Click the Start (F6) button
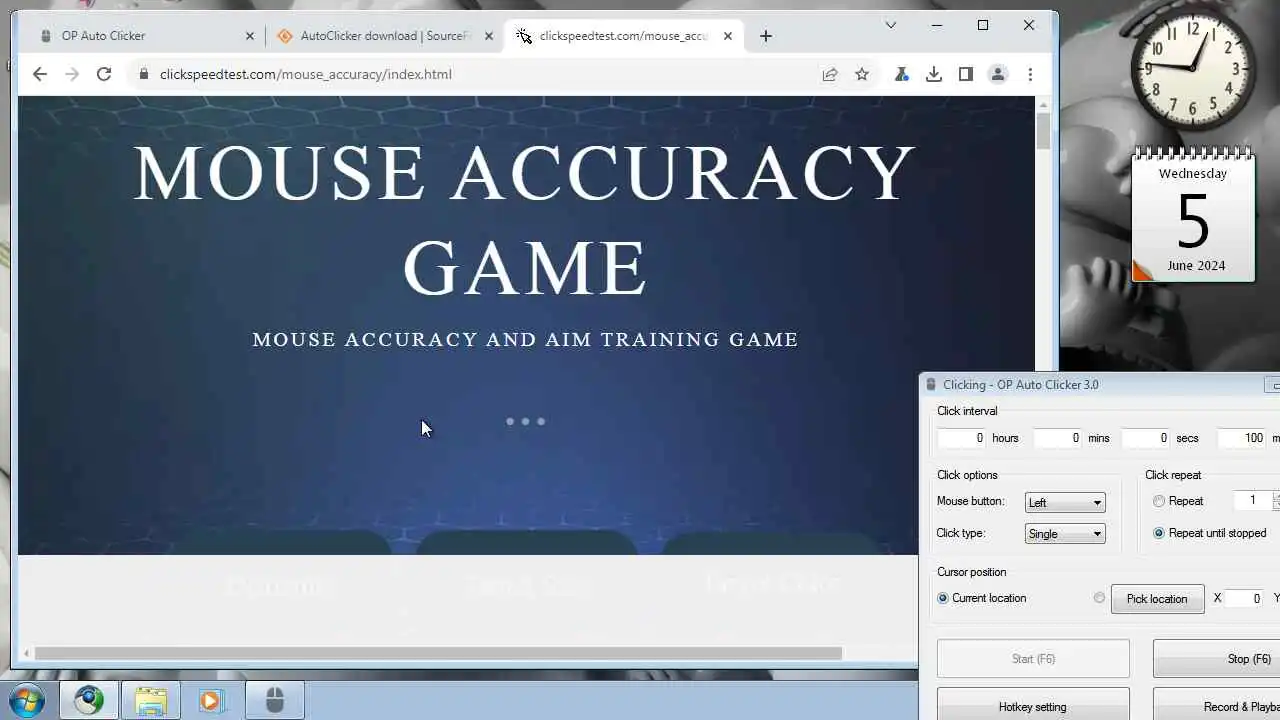The height and width of the screenshot is (720, 1280). 1033,659
